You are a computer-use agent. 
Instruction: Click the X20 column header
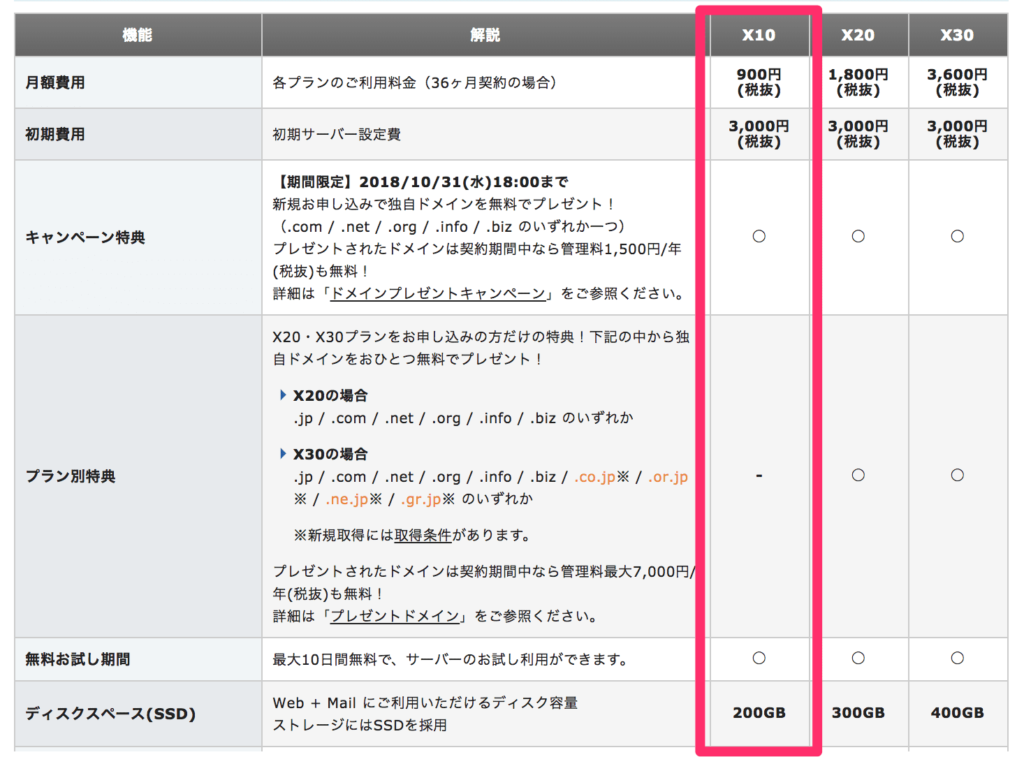[858, 35]
